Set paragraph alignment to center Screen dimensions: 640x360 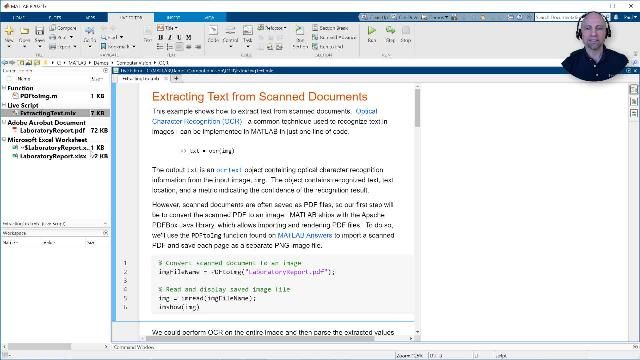point(189,47)
